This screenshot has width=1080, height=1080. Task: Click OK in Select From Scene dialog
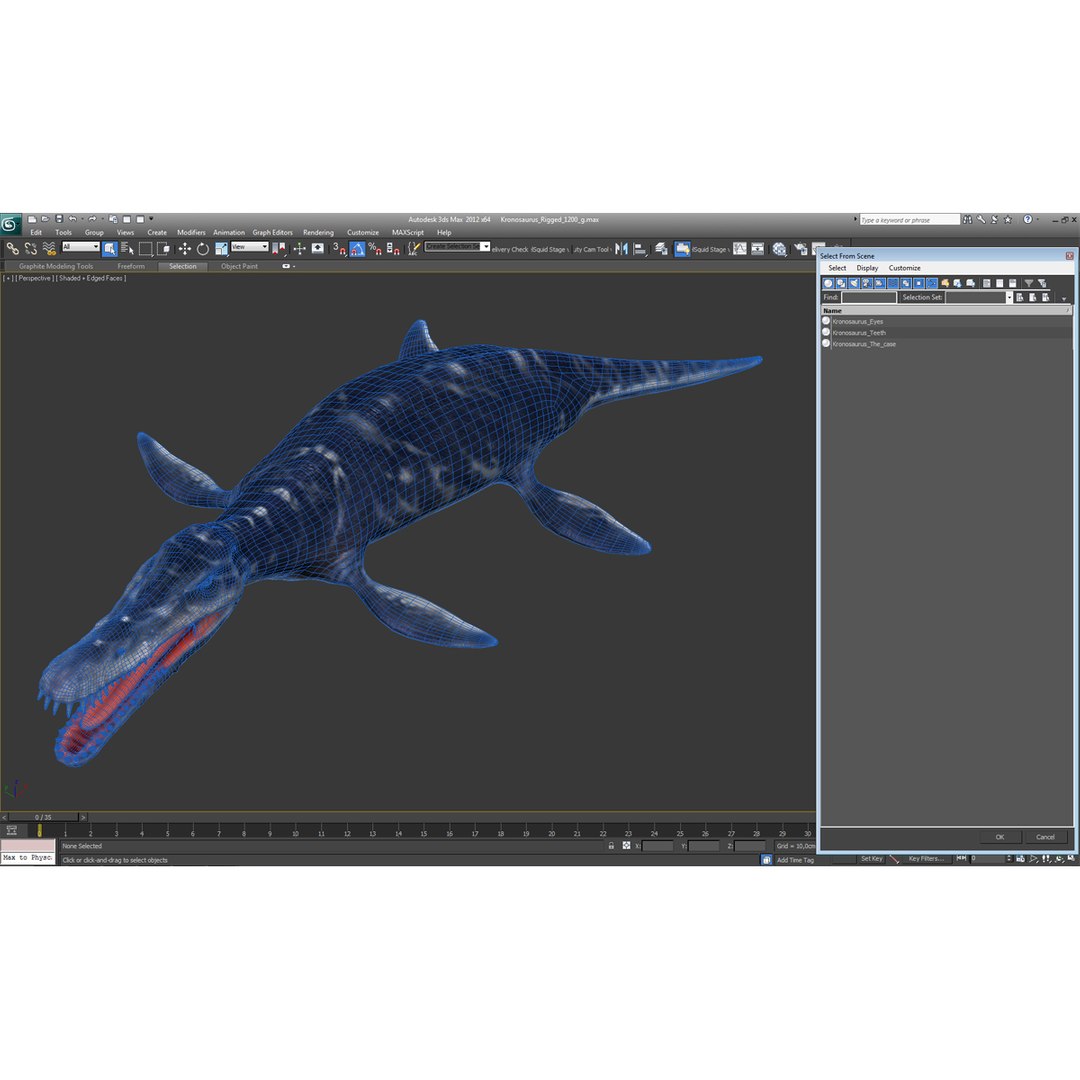click(999, 837)
